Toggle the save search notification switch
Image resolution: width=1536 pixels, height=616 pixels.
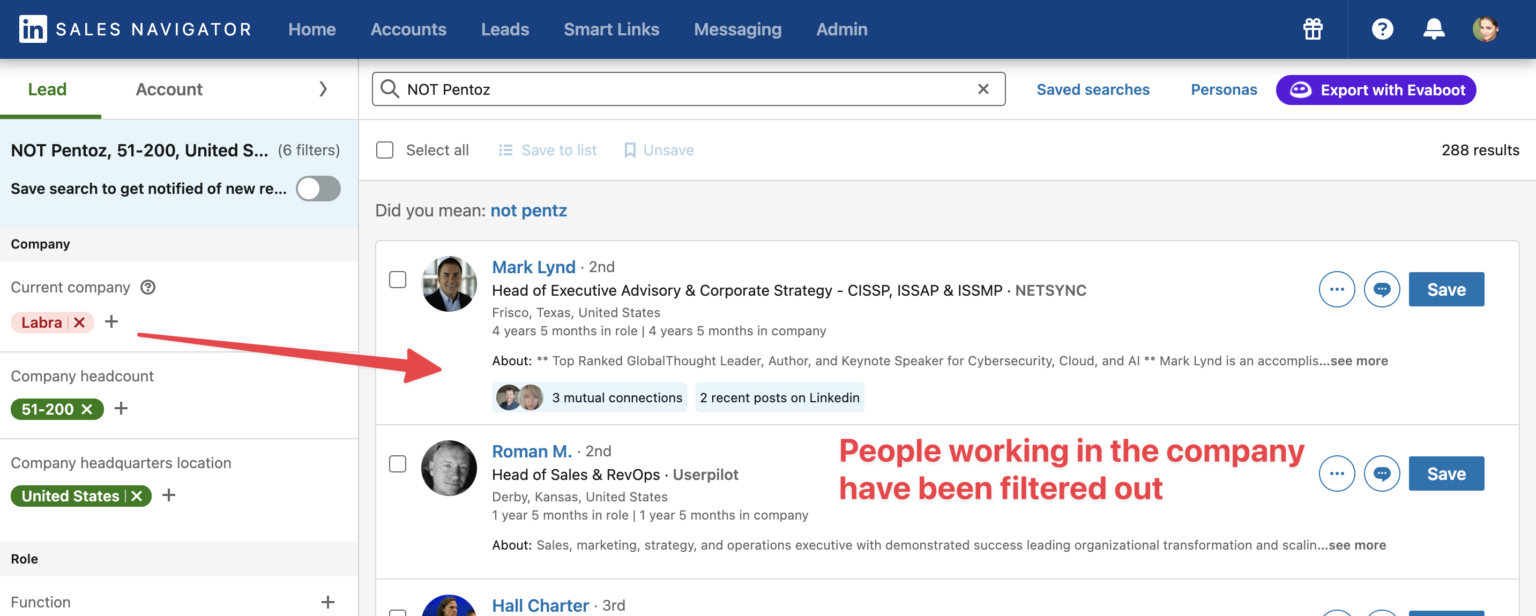point(318,188)
